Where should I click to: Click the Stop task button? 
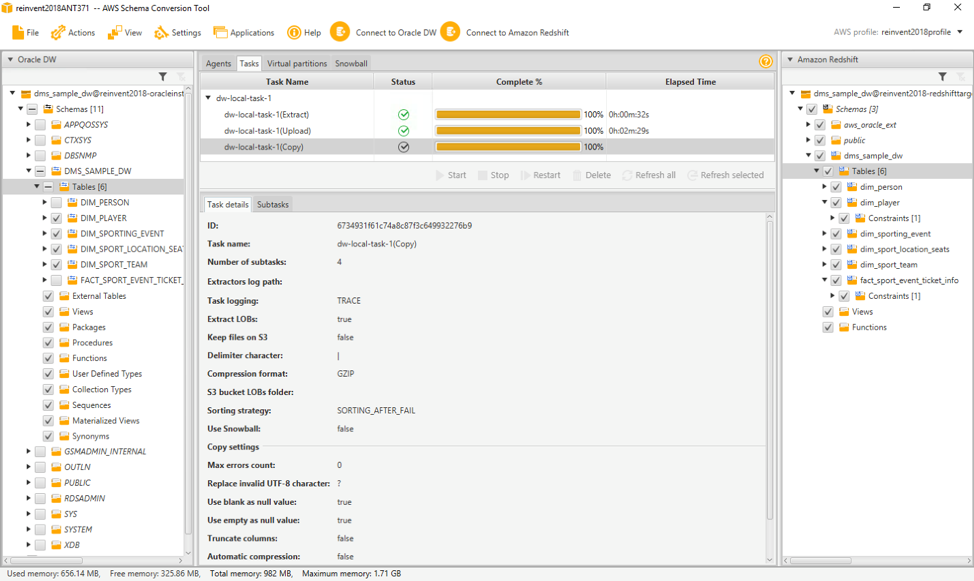(493, 175)
